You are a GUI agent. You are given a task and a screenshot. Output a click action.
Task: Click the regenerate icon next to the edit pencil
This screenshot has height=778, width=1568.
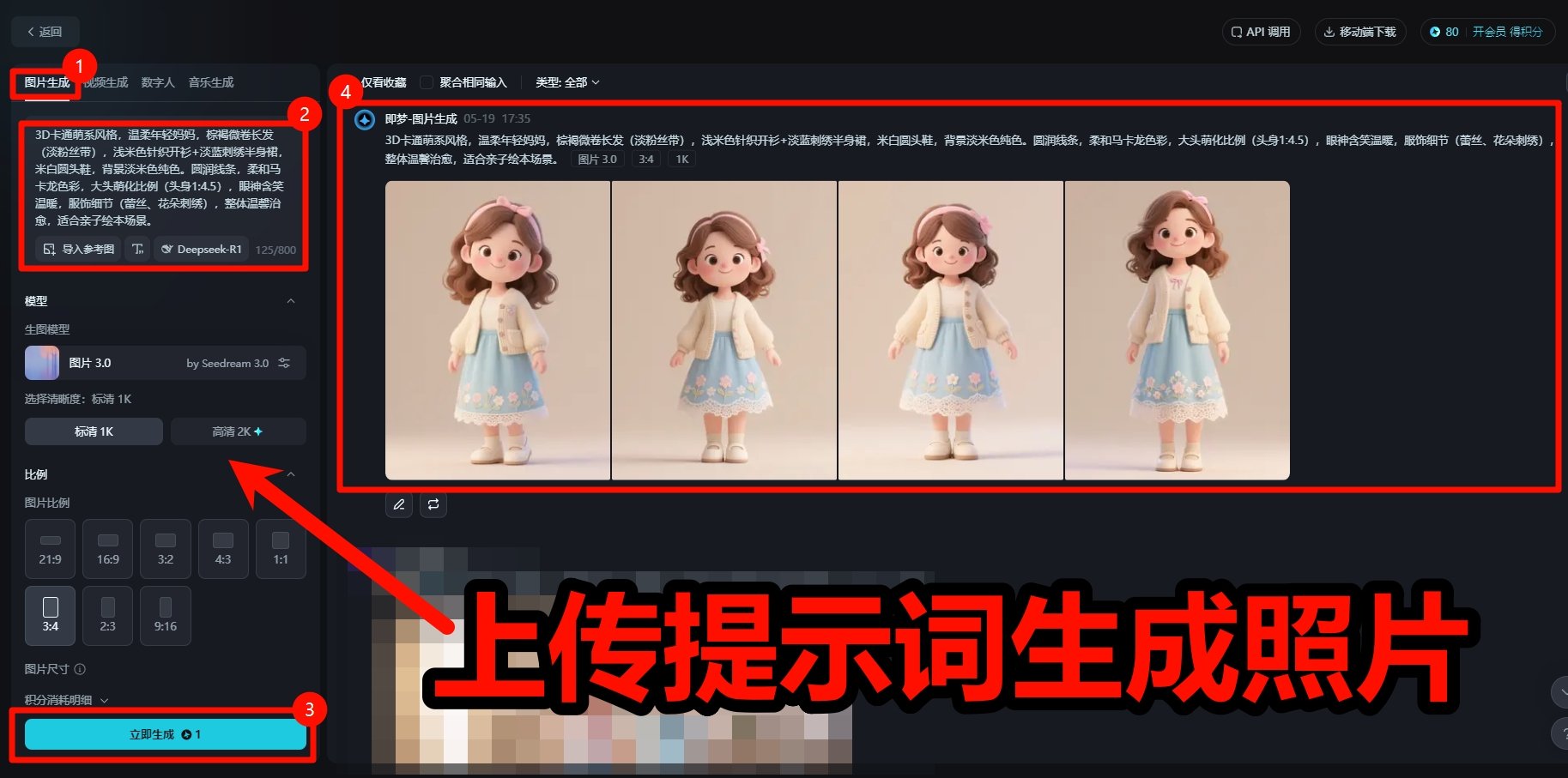click(433, 504)
